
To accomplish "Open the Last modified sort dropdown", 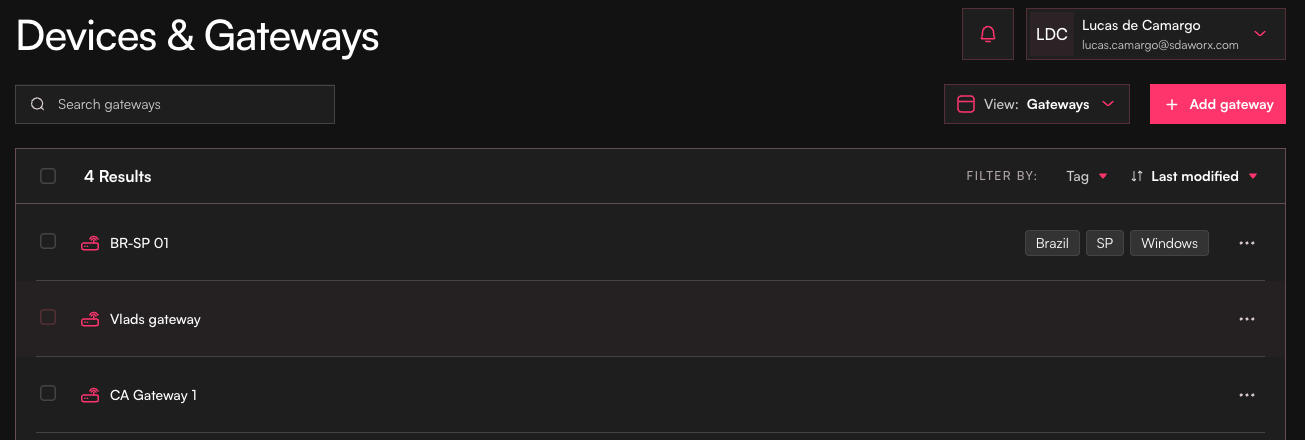I will tap(1194, 176).
